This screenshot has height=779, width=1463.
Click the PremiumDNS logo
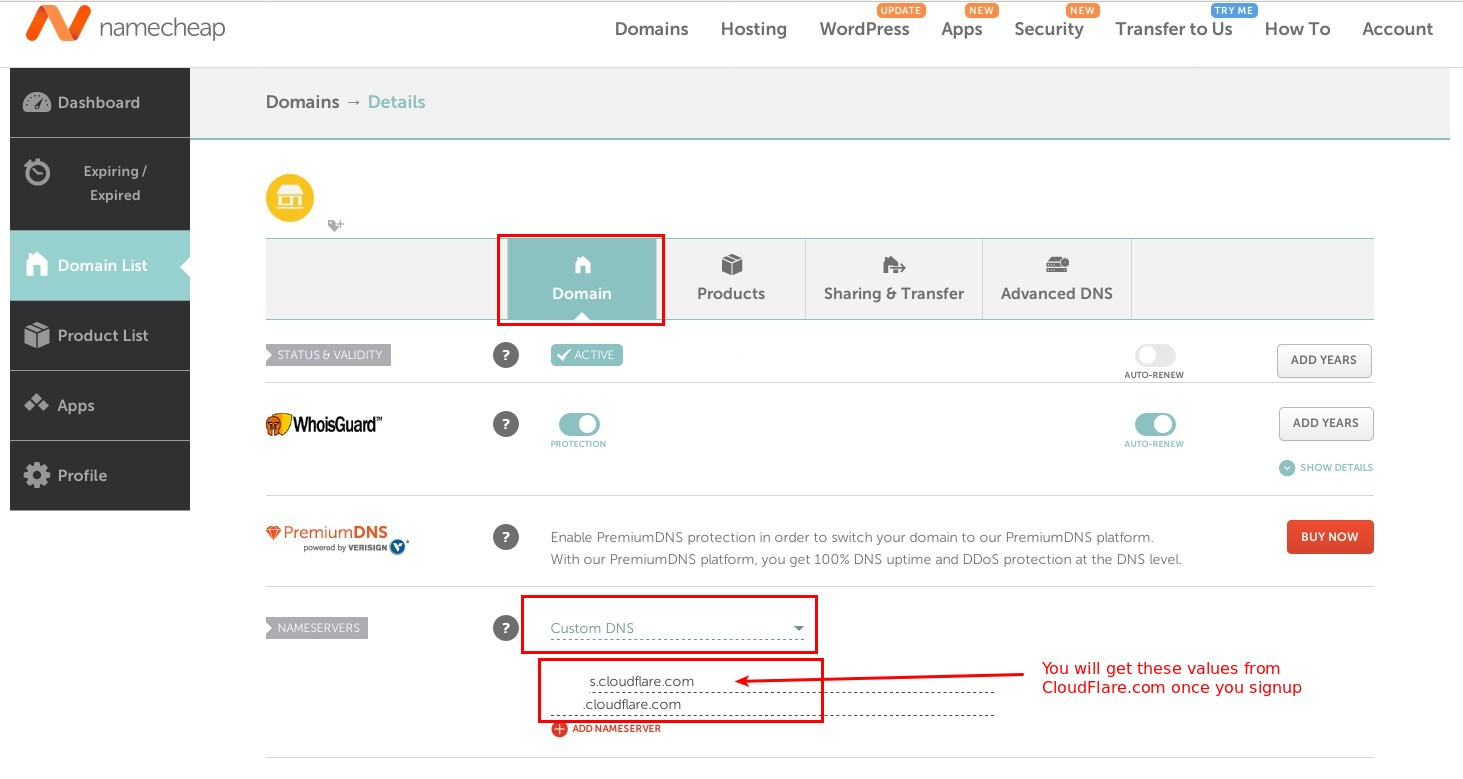point(337,539)
